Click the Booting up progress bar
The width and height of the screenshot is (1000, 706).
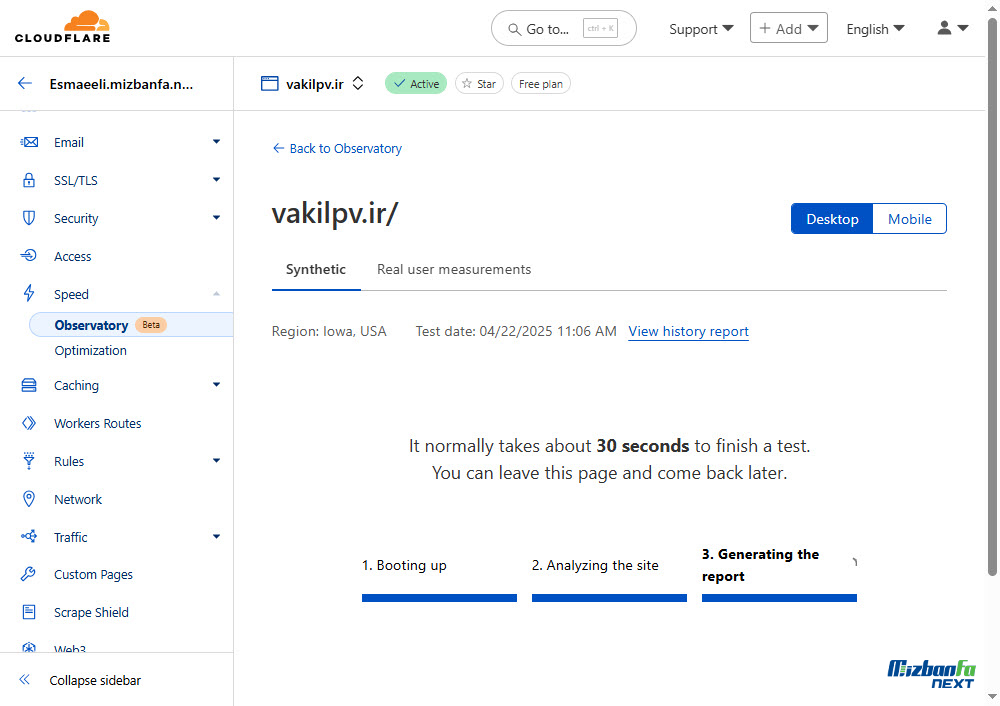click(x=439, y=598)
